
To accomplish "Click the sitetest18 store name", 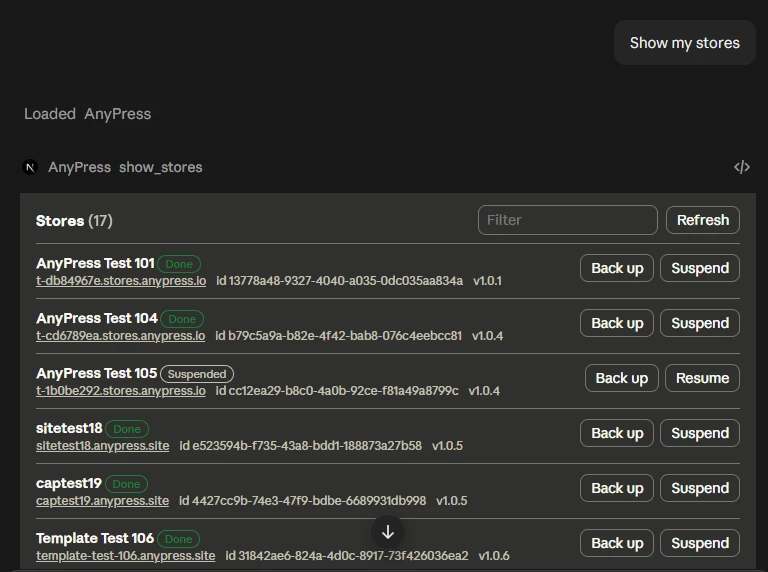I will click(69, 428).
